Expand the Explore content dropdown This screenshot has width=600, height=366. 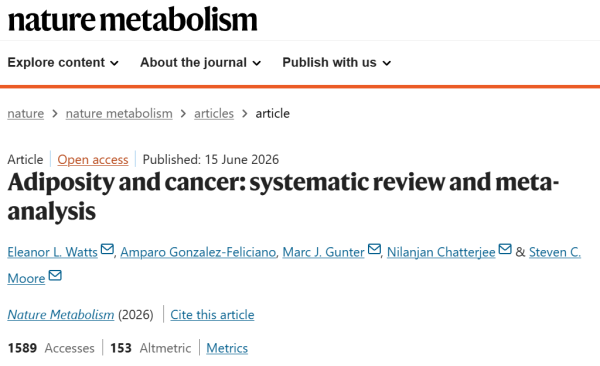coord(63,62)
